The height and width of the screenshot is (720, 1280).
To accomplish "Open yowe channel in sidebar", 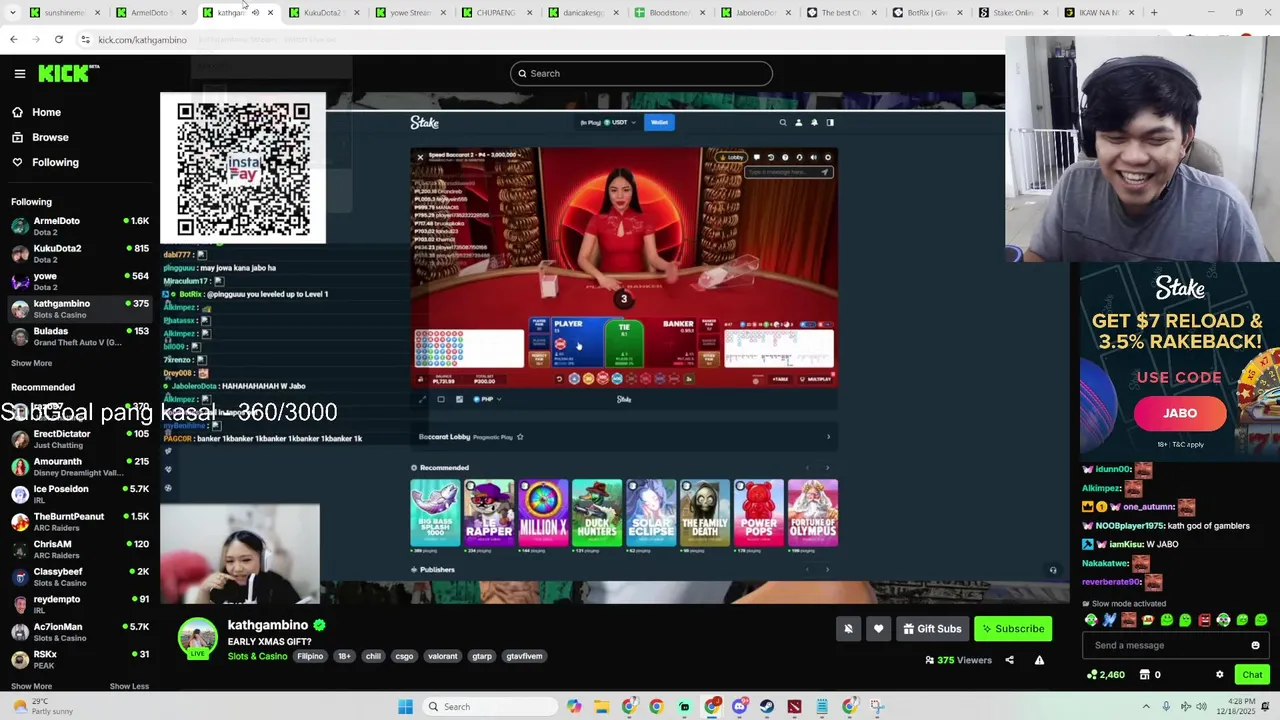I will (x=80, y=281).
